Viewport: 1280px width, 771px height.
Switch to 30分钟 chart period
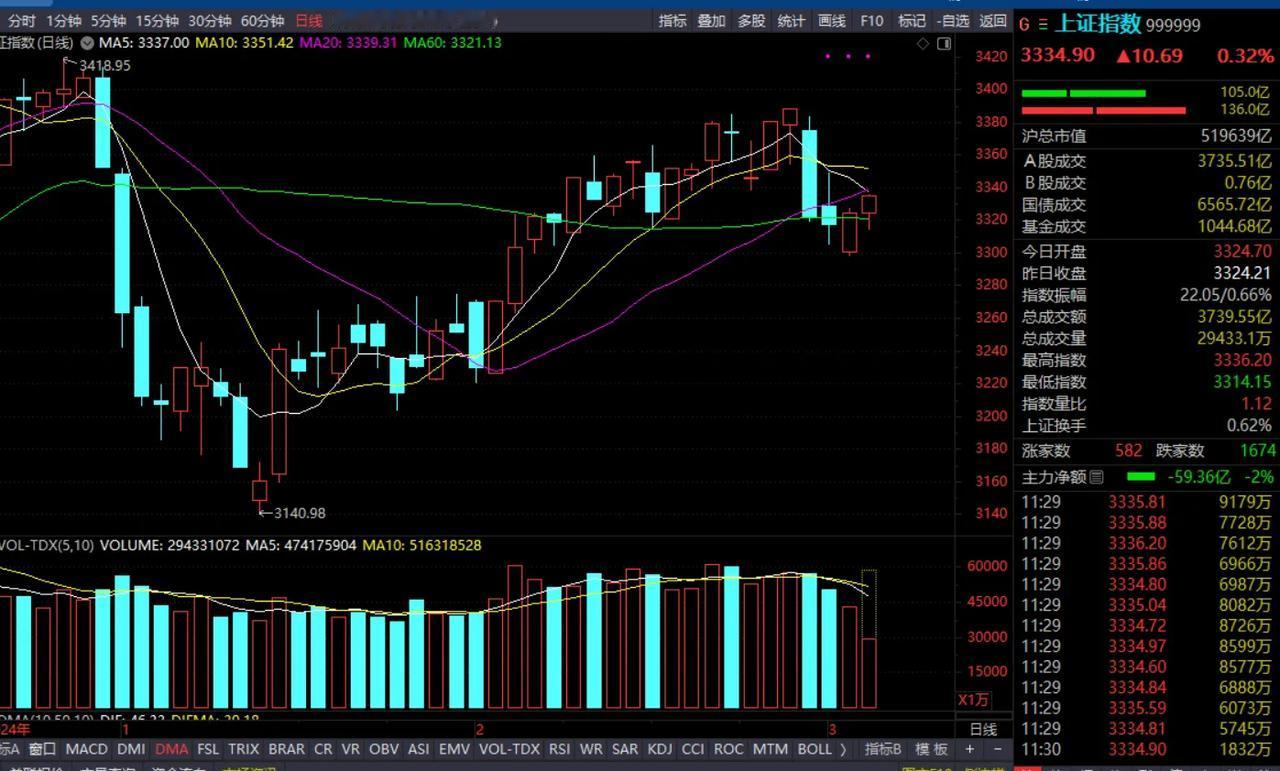tap(210, 20)
